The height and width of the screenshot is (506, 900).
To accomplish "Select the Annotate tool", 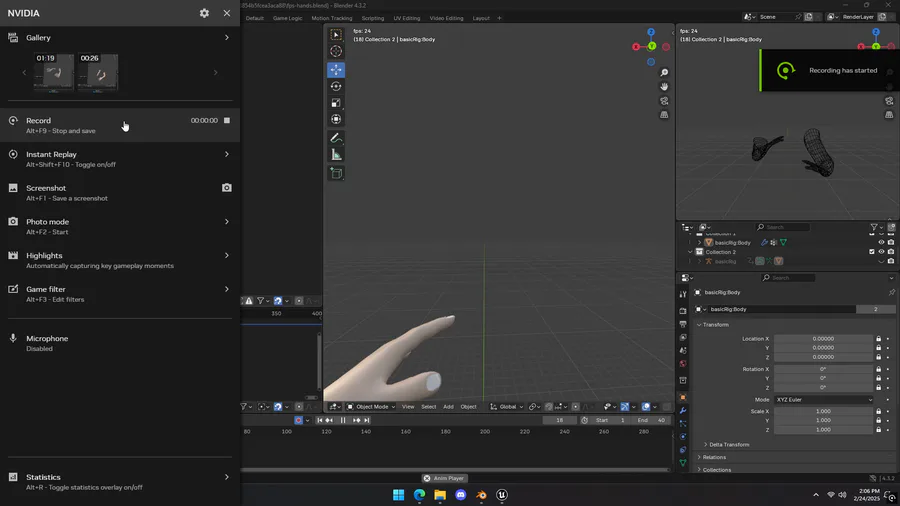I will tap(336, 138).
